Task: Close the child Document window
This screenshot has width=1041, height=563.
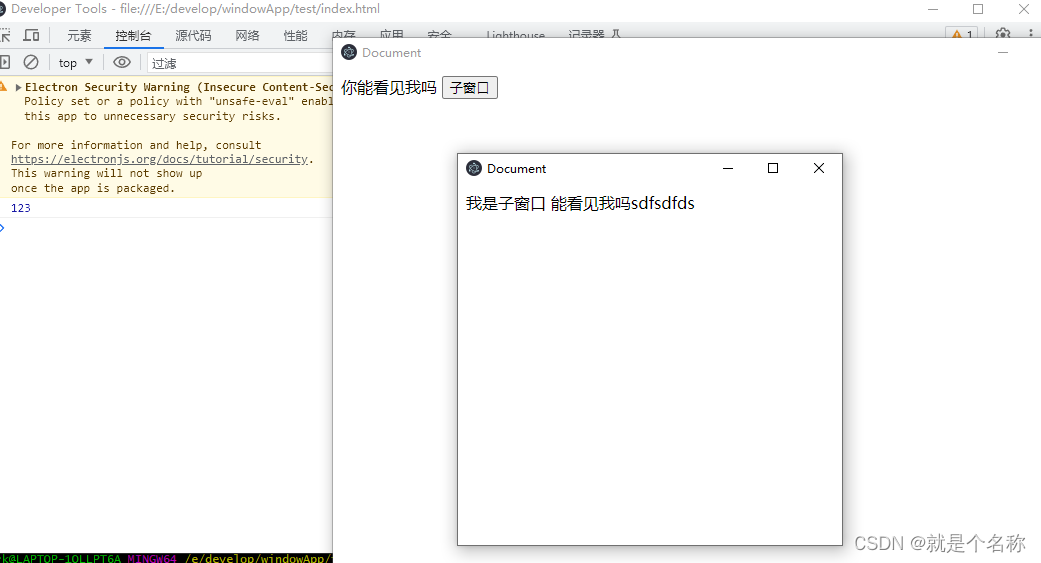Action: tap(819, 168)
